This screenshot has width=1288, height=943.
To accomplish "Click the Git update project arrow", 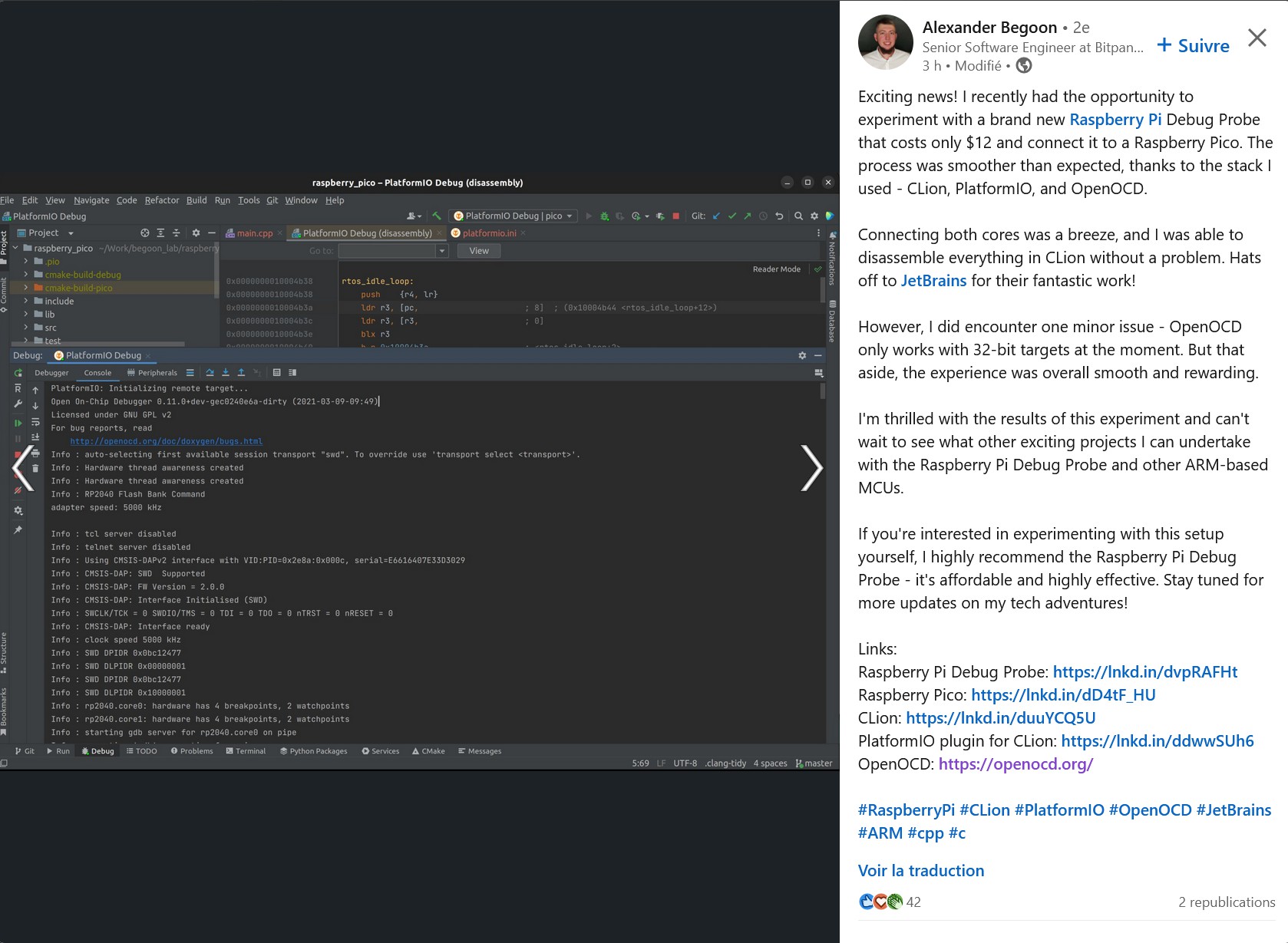I will point(717,216).
